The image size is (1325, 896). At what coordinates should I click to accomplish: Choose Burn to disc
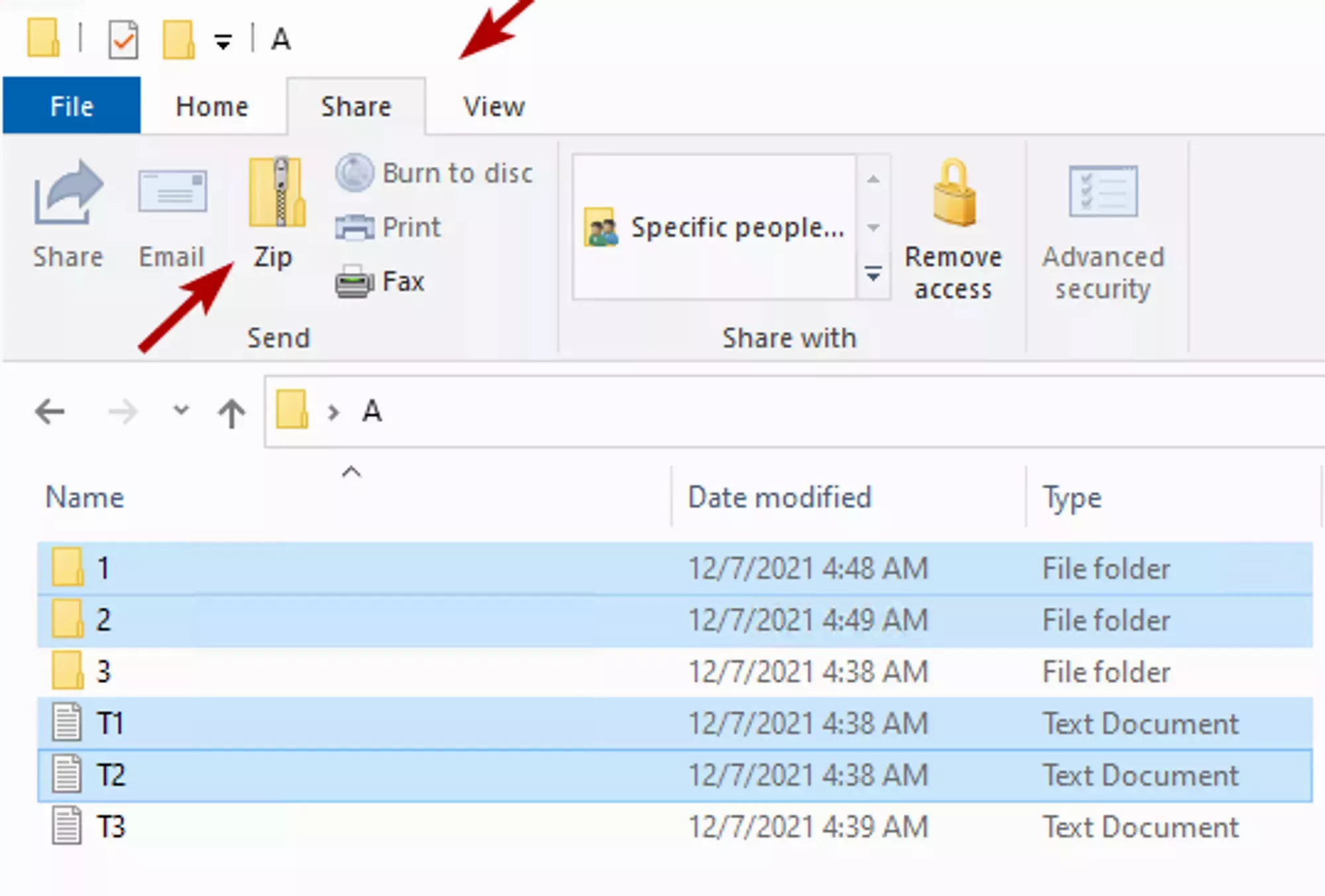[x=434, y=173]
